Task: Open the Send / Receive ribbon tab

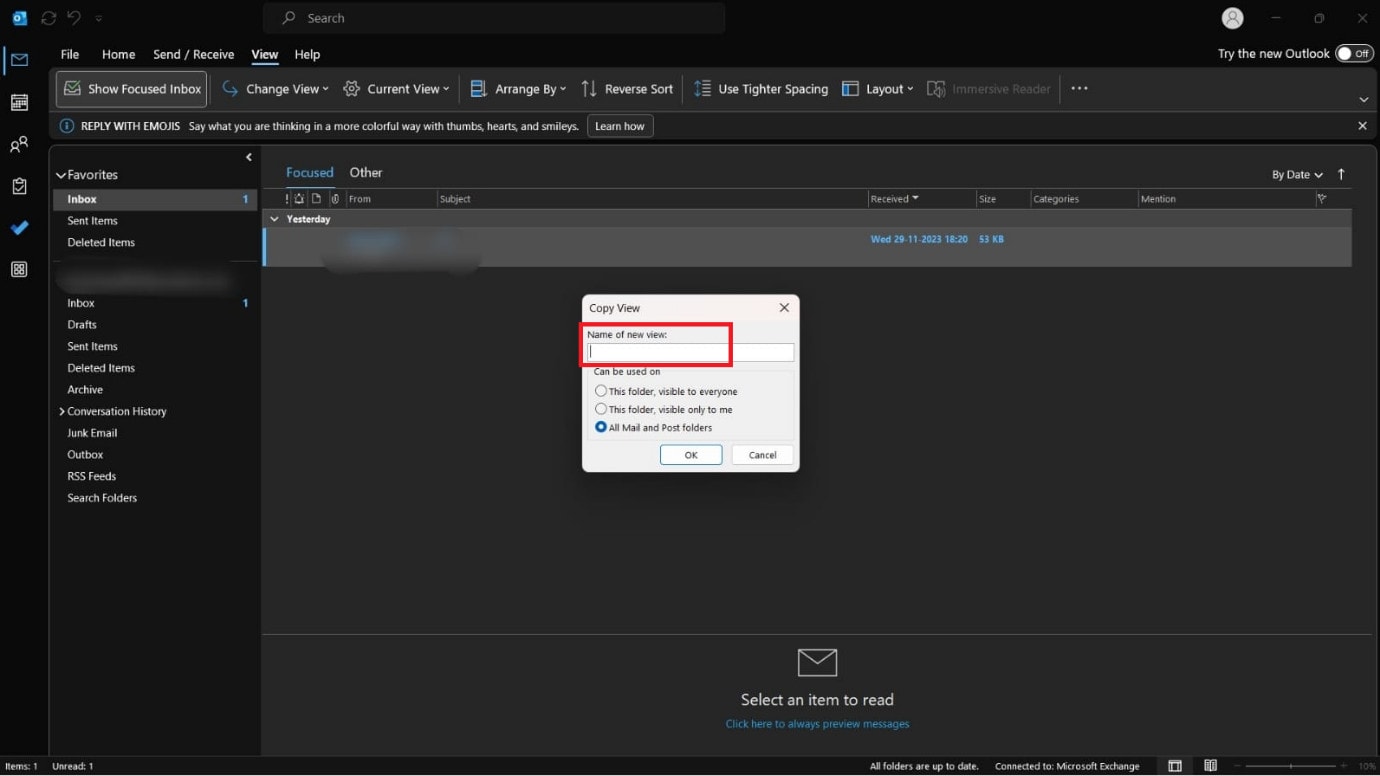Action: pos(193,54)
